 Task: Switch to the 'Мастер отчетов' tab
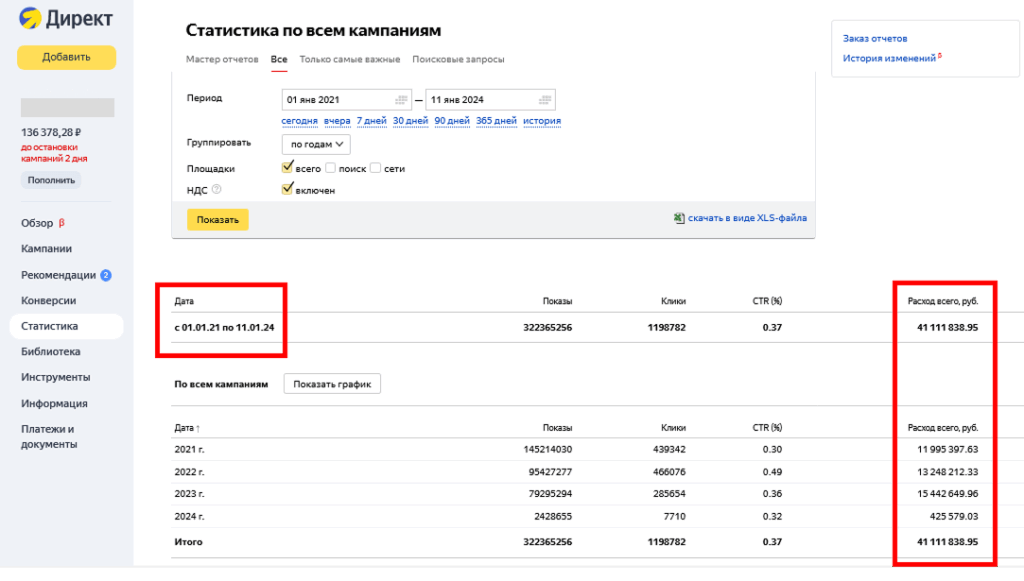pos(222,59)
